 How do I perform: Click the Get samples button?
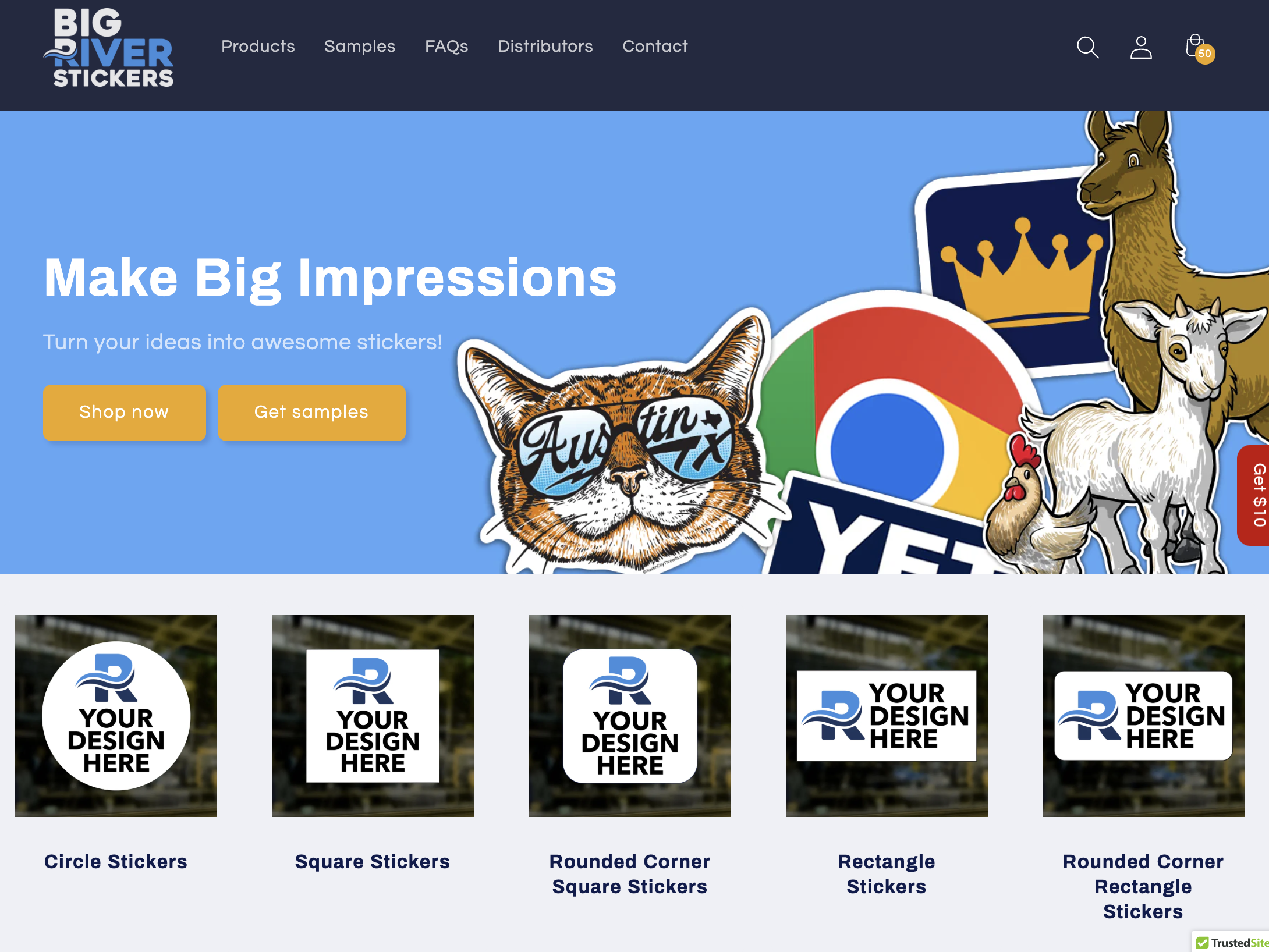coord(311,412)
